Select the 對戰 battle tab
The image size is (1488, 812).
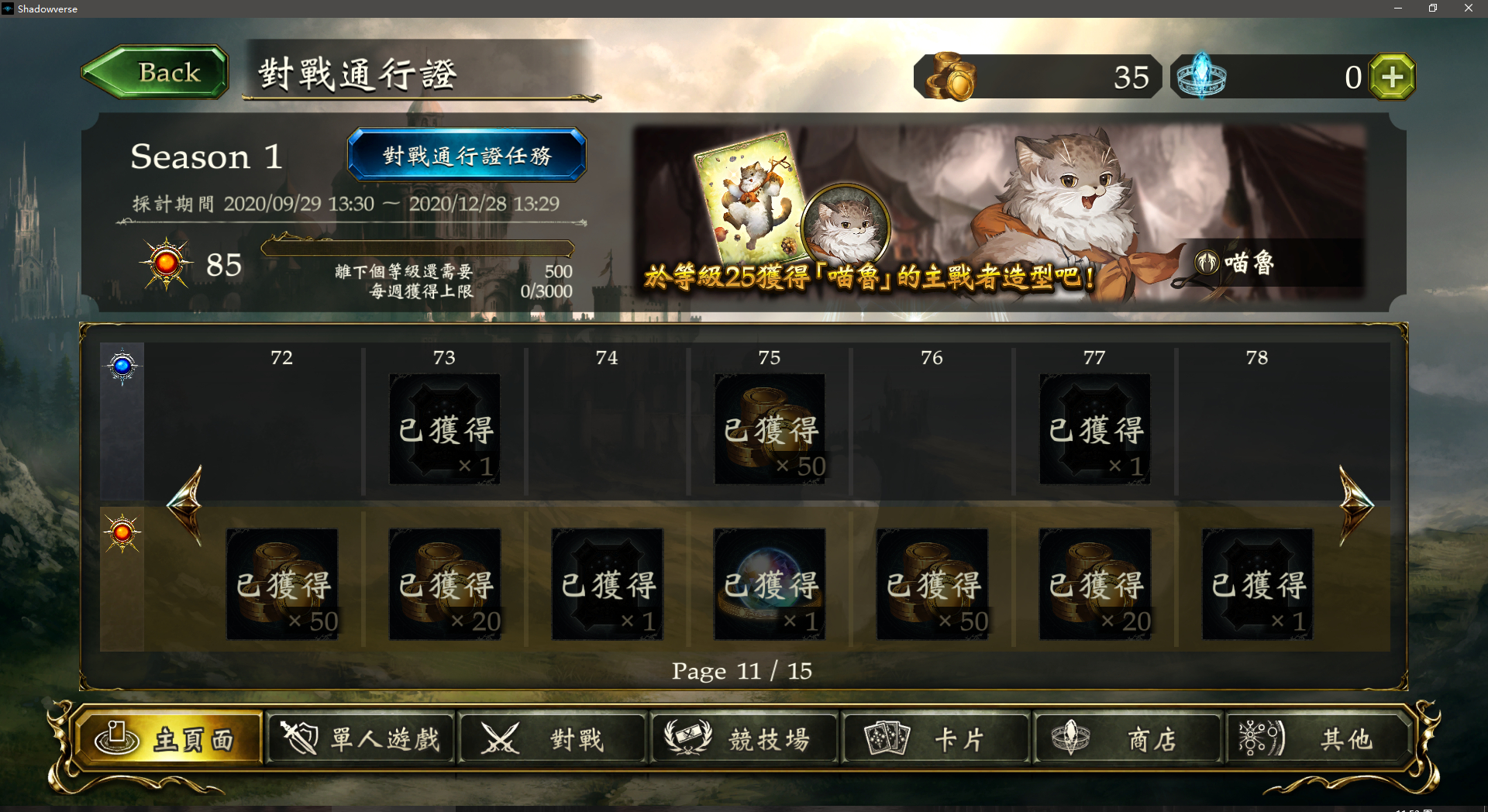tap(552, 738)
